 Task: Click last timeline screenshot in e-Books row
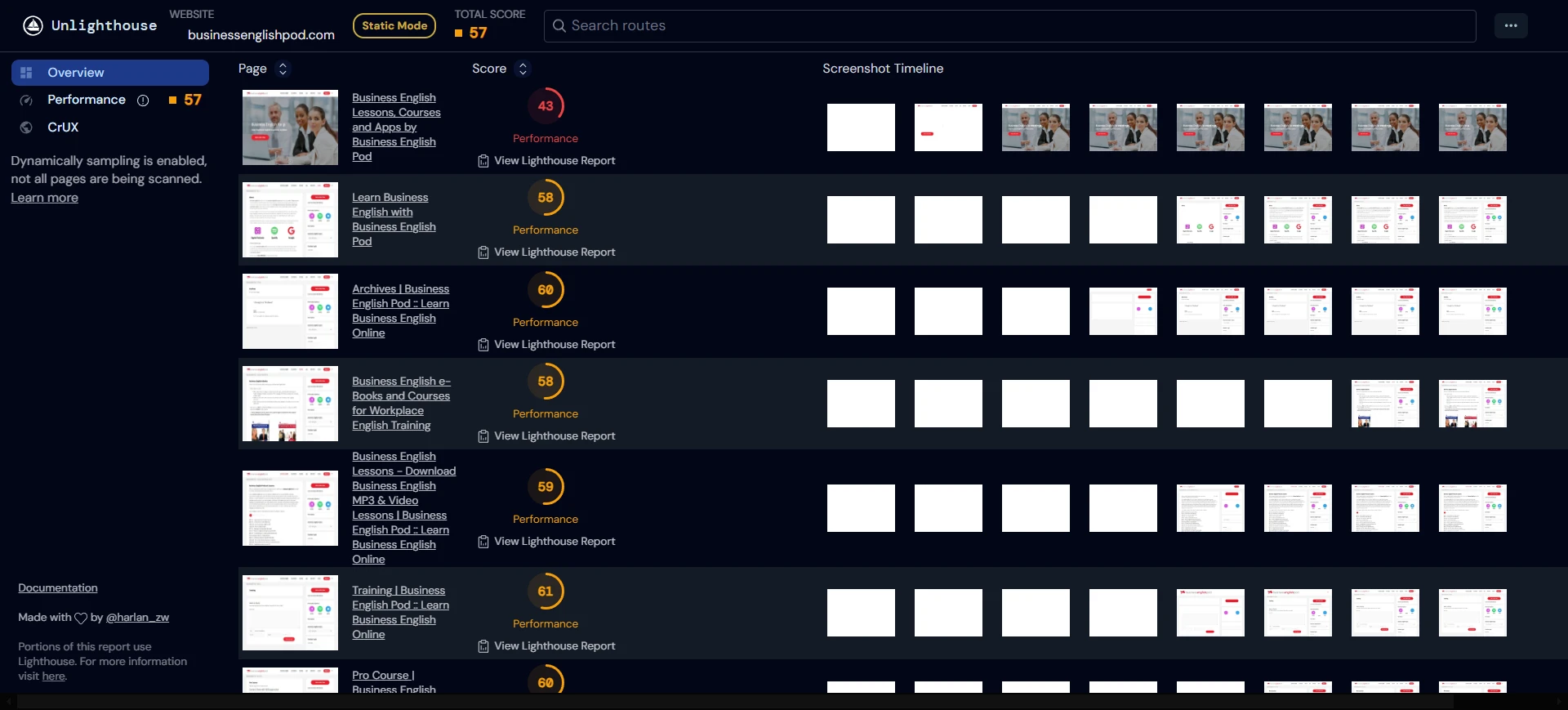coord(1472,404)
